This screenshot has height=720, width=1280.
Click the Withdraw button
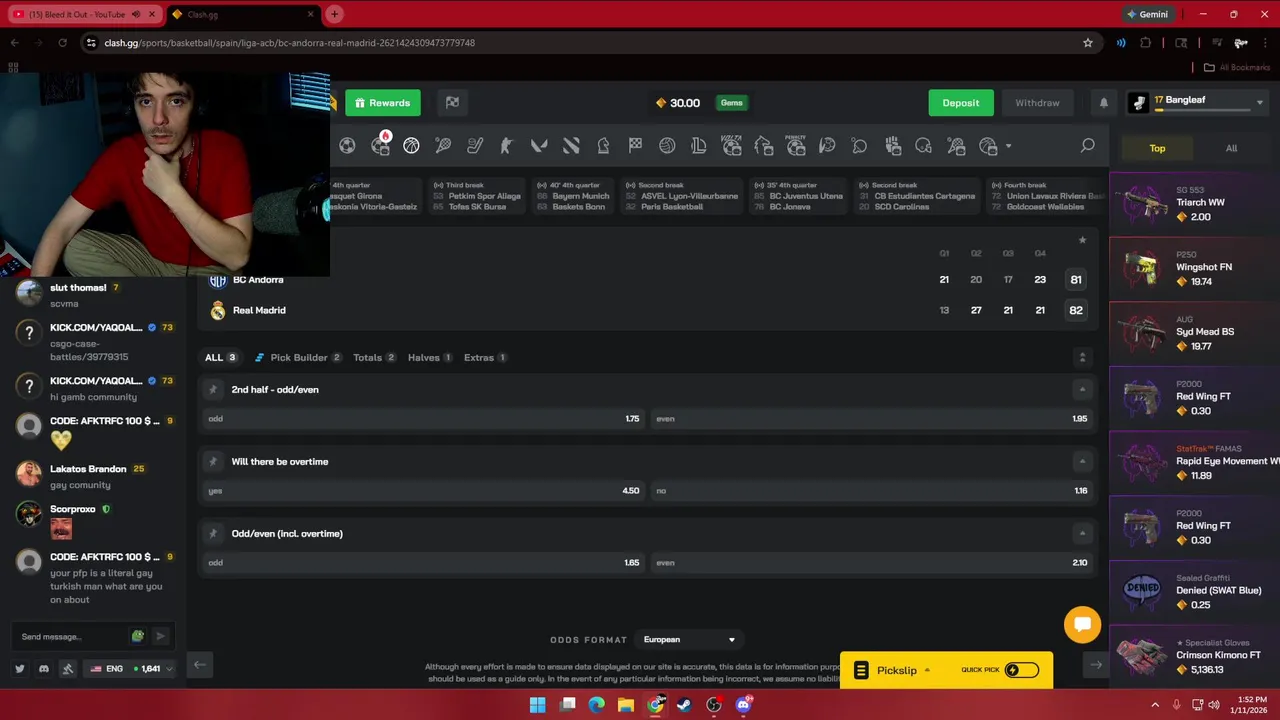[x=1037, y=103]
